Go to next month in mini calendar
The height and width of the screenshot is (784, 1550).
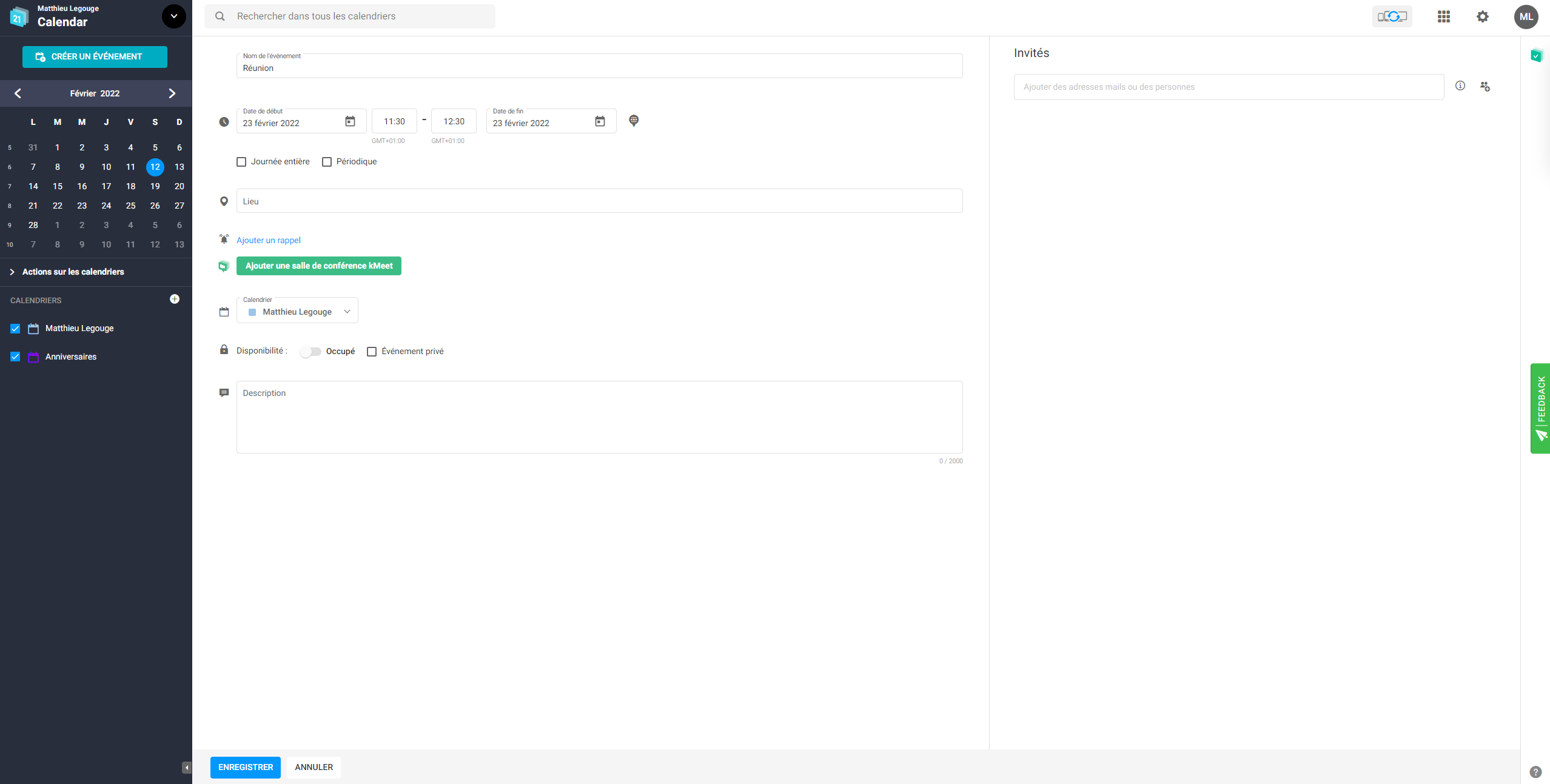[172, 93]
